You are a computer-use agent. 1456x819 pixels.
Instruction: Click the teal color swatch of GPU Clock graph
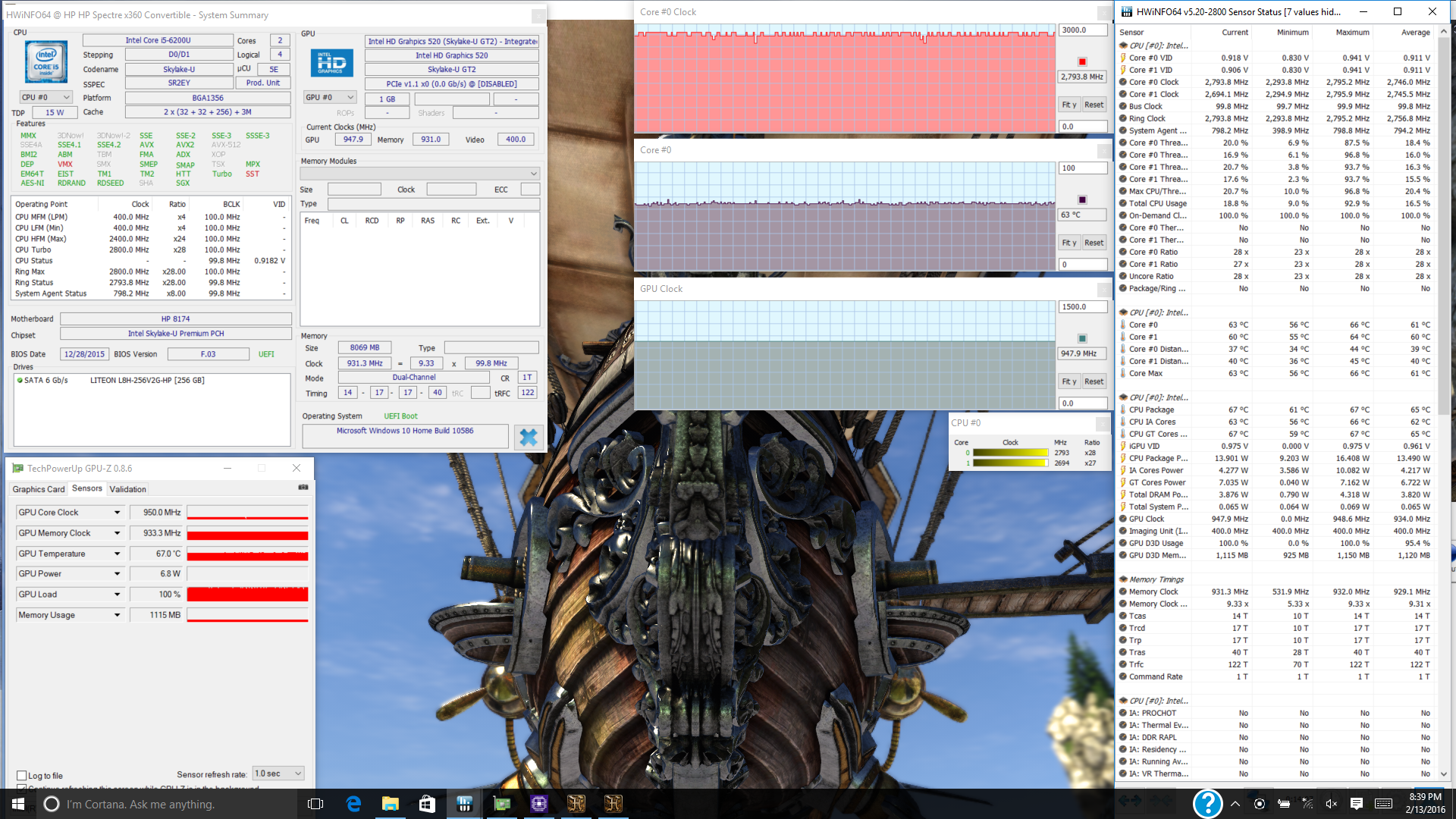1082,338
